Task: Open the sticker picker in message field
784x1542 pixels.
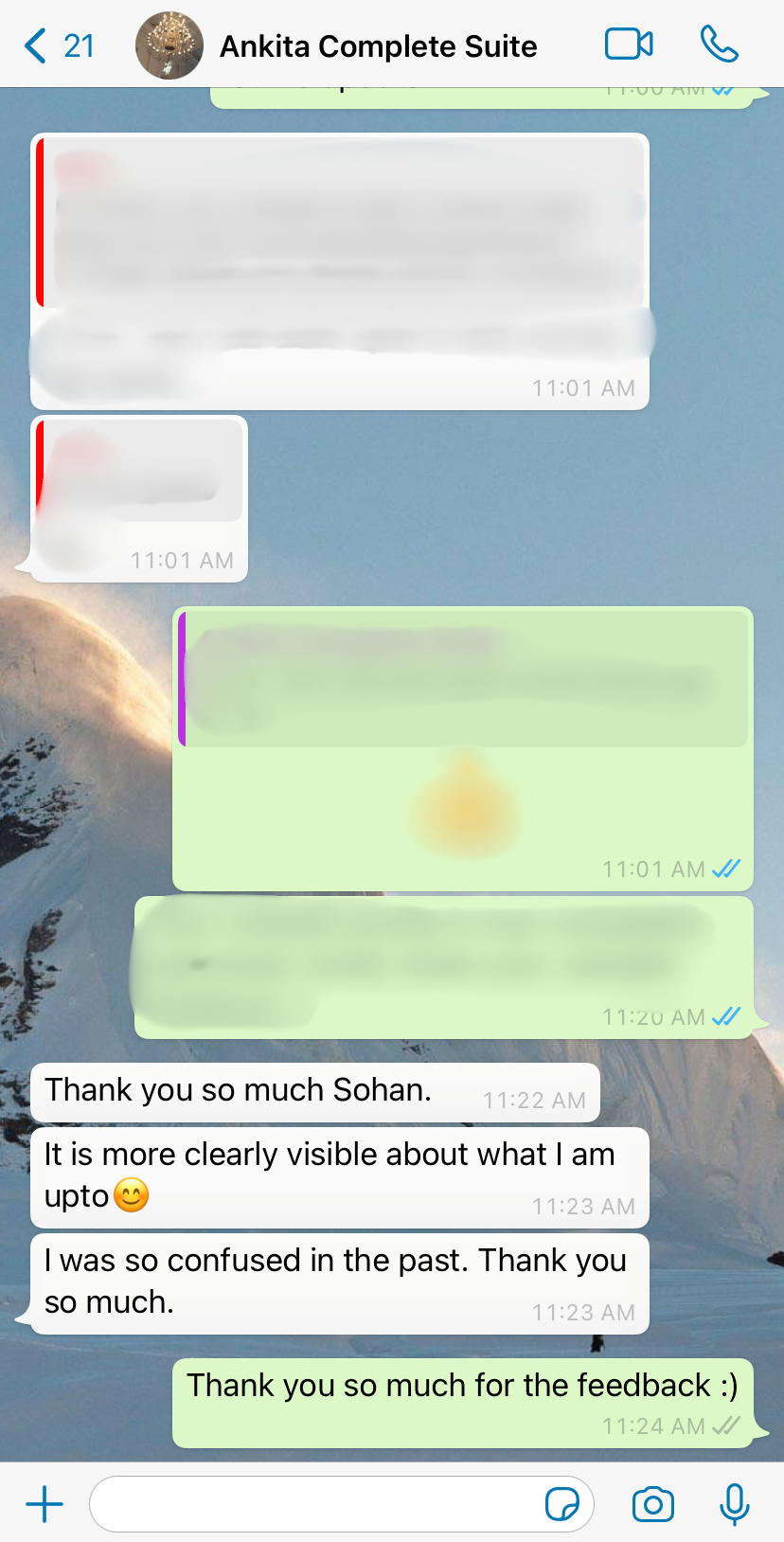Action: [561, 1503]
